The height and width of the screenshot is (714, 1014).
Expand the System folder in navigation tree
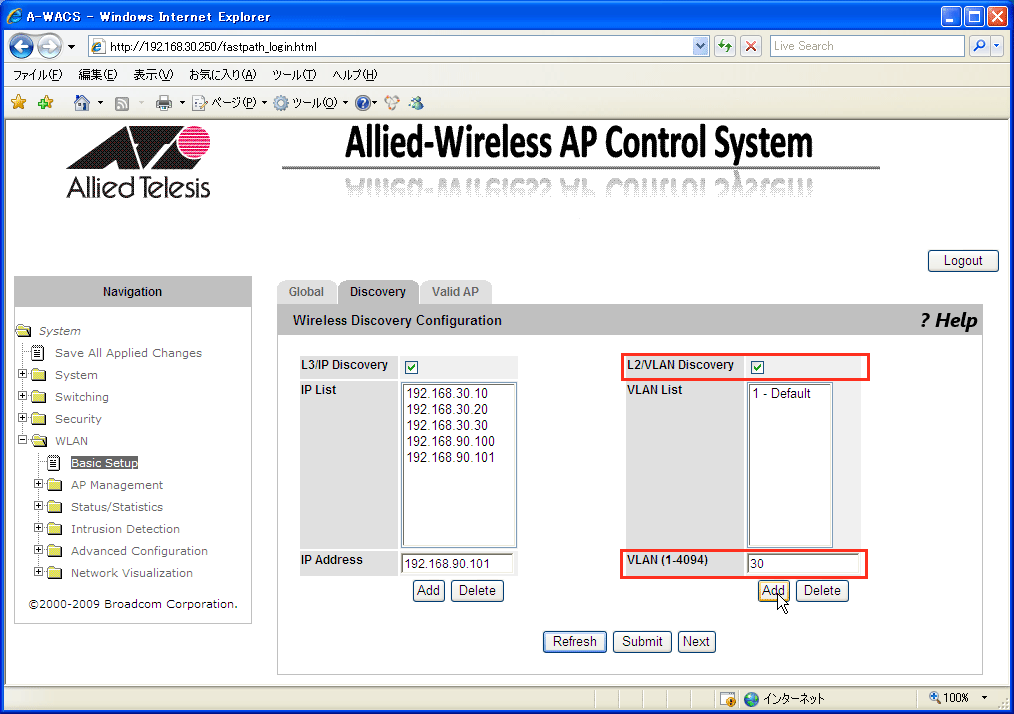pos(23,374)
